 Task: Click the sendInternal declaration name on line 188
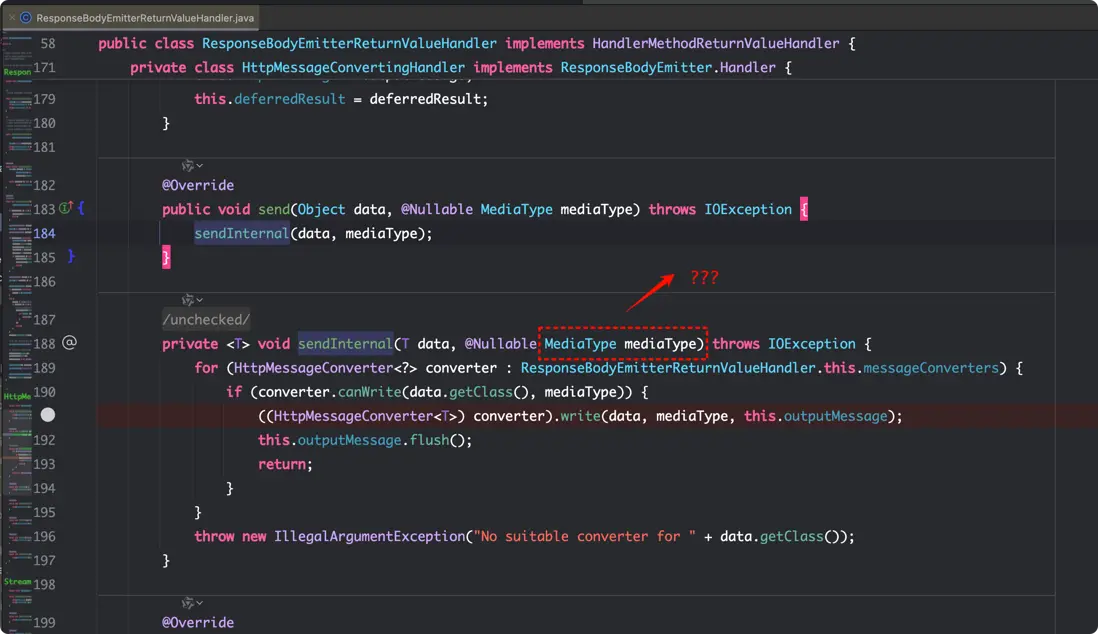point(345,343)
